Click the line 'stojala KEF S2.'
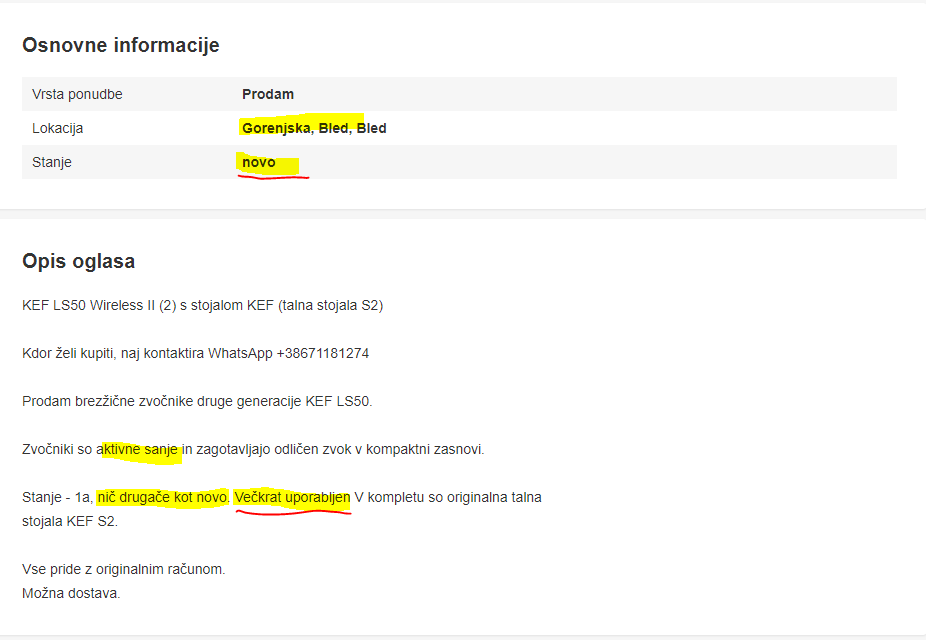 70,521
